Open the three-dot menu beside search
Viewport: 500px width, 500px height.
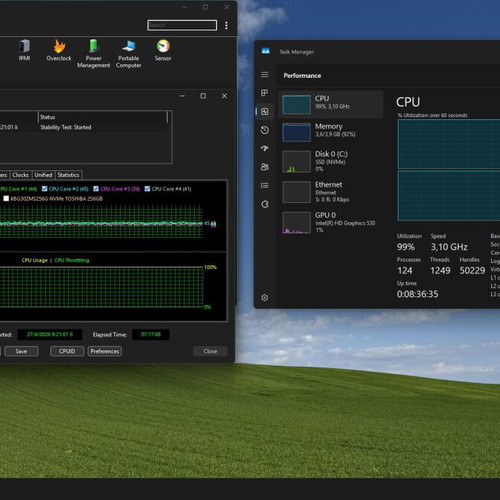pyautogui.click(x=226, y=25)
